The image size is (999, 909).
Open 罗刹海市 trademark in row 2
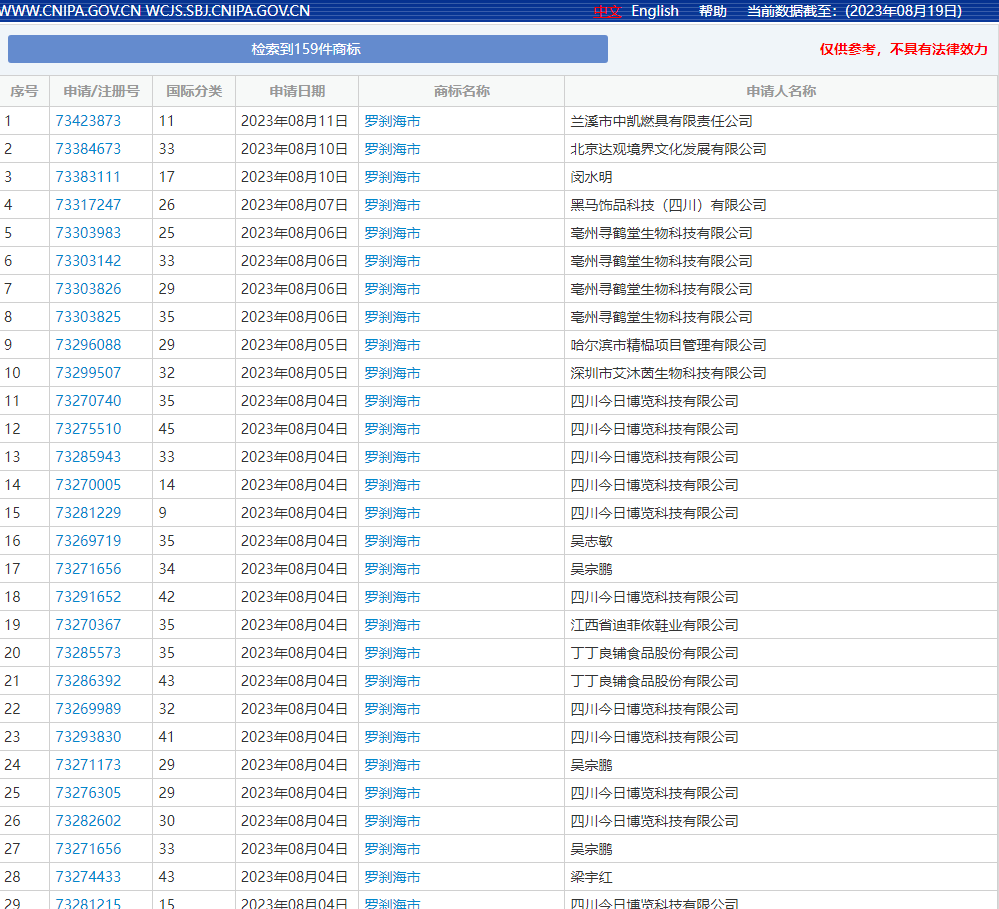coord(392,149)
